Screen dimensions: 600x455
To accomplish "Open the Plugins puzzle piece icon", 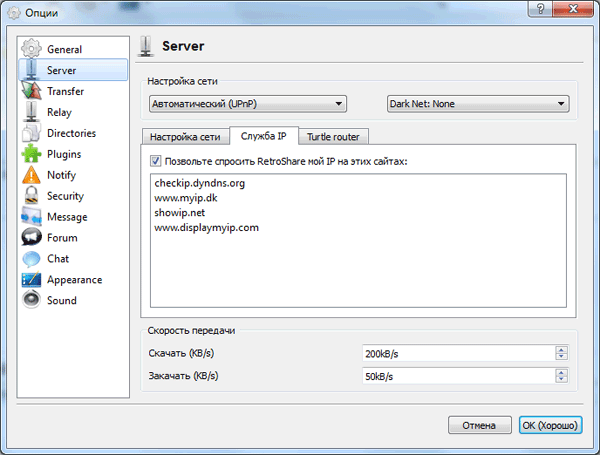I will [x=31, y=154].
